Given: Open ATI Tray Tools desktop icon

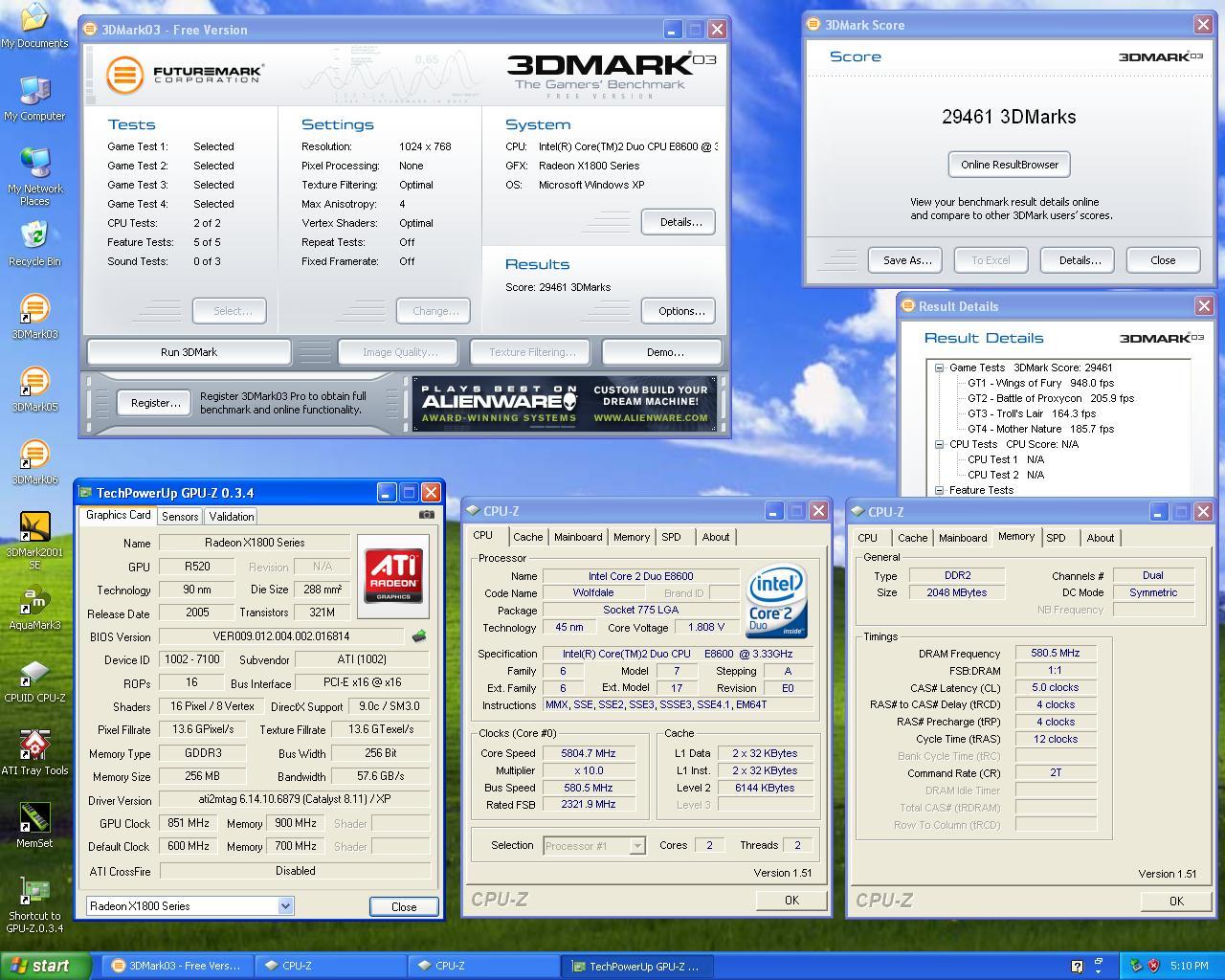Looking at the screenshot, I should point(34,753).
